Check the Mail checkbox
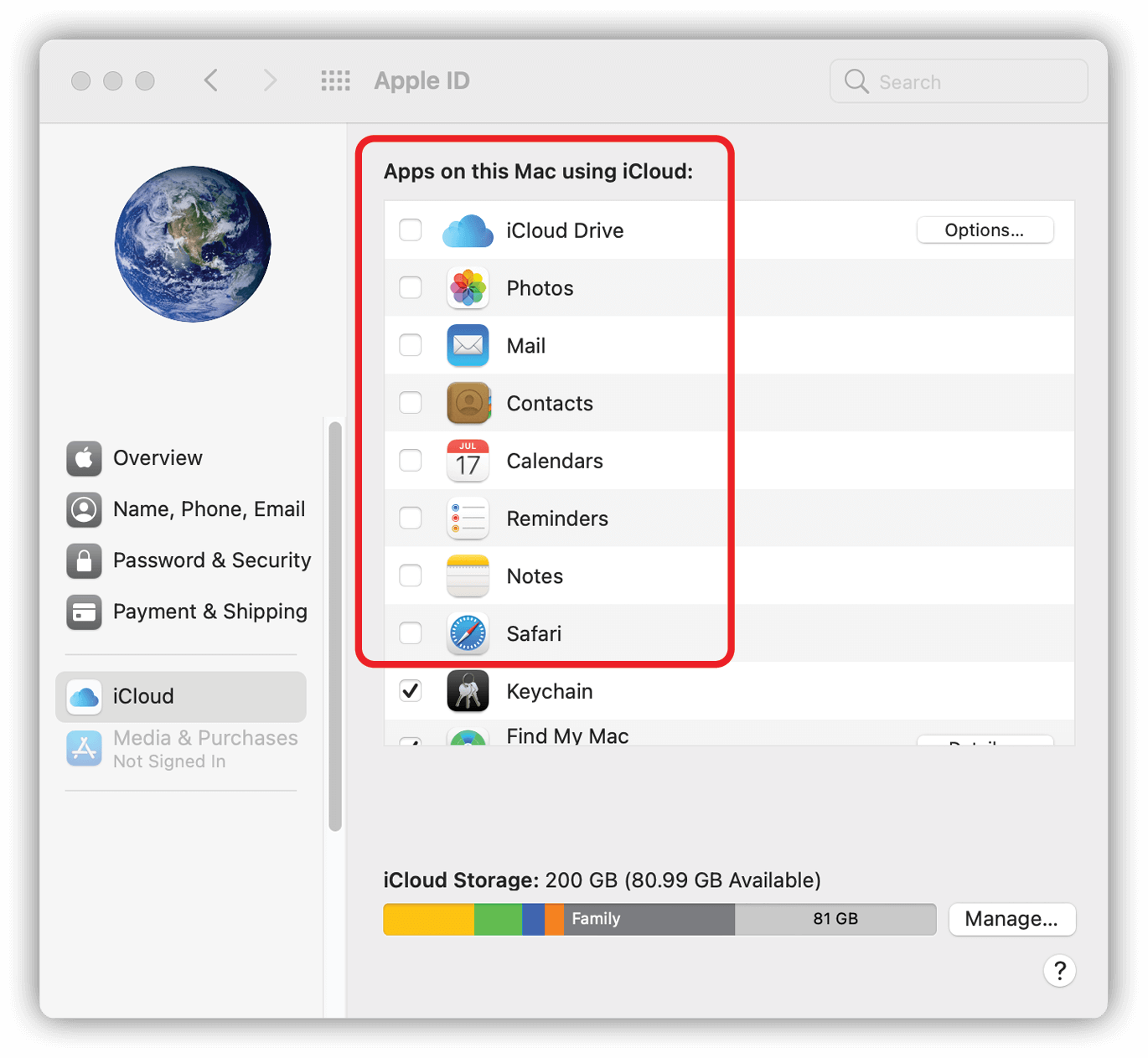Image resolution: width=1148 pixels, height=1058 pixels. click(x=411, y=345)
